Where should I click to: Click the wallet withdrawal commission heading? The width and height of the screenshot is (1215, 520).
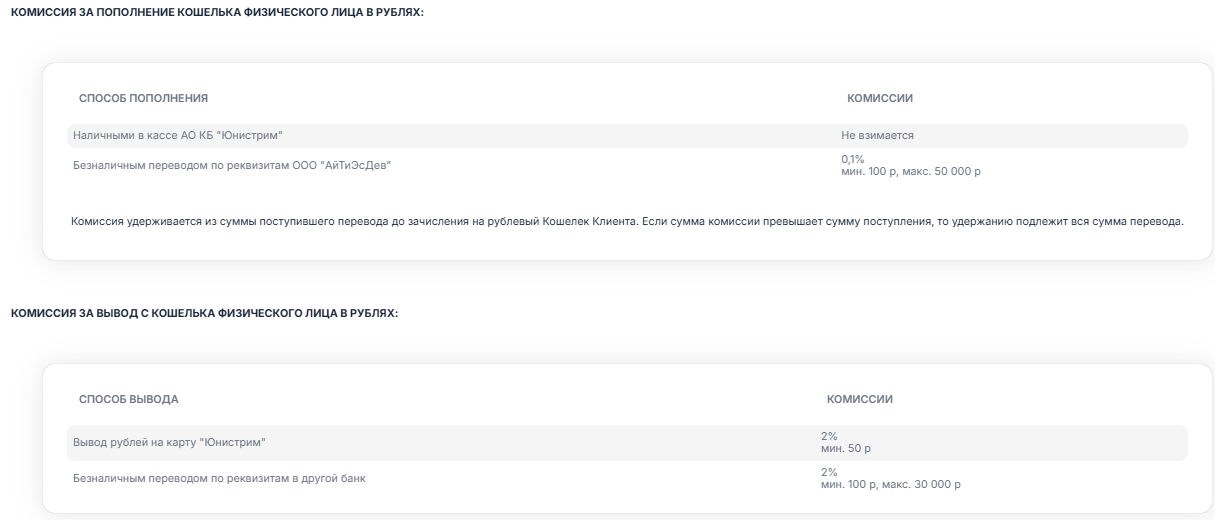point(204,313)
